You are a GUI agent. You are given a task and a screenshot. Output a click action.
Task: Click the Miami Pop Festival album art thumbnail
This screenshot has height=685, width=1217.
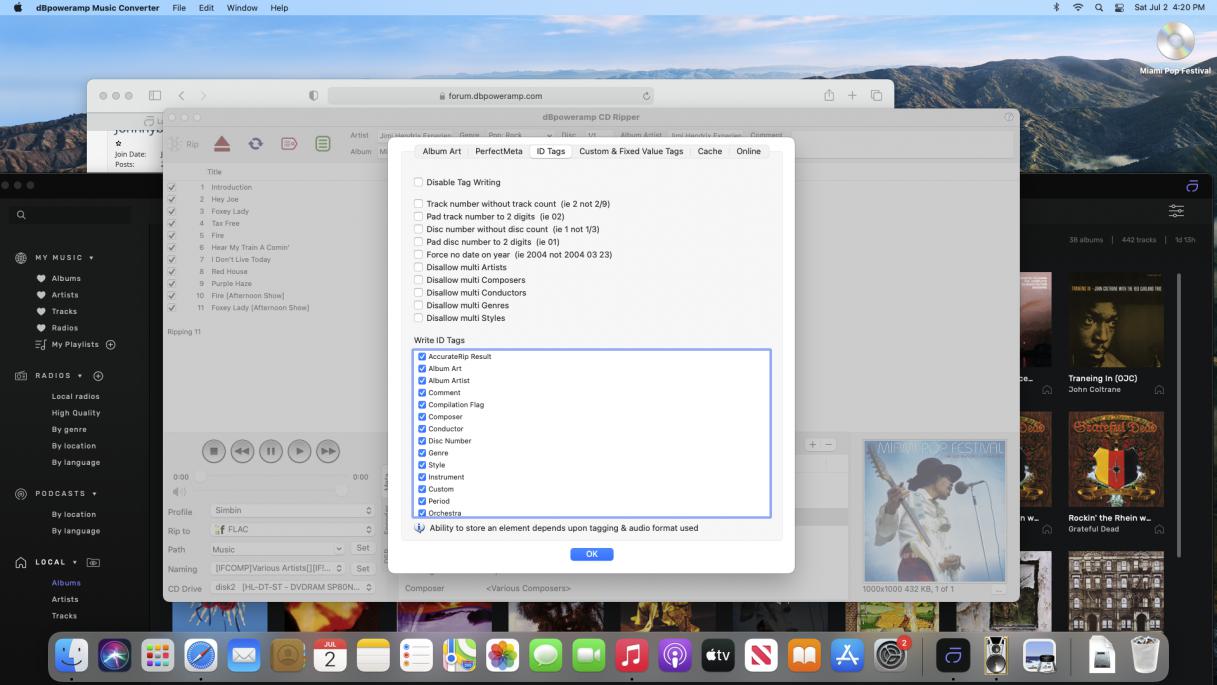click(x=934, y=510)
